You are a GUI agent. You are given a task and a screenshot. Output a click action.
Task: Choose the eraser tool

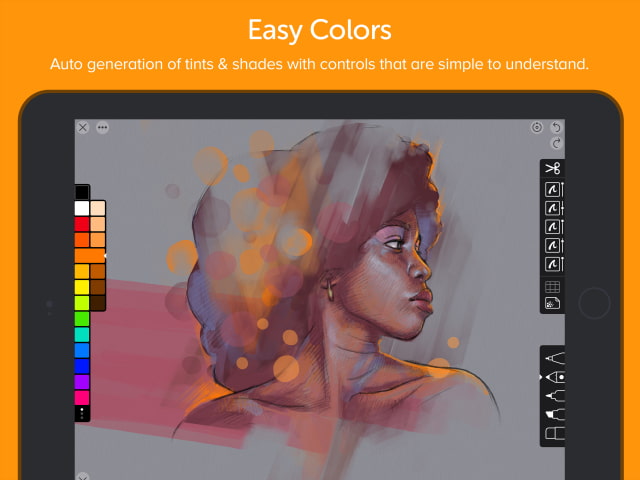[x=555, y=433]
